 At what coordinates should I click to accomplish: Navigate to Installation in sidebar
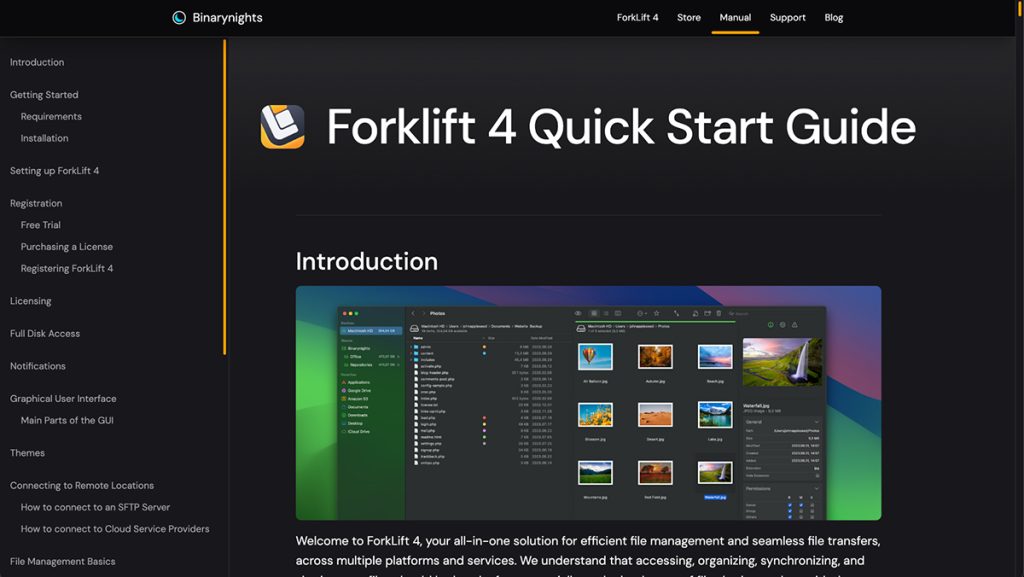coord(45,139)
